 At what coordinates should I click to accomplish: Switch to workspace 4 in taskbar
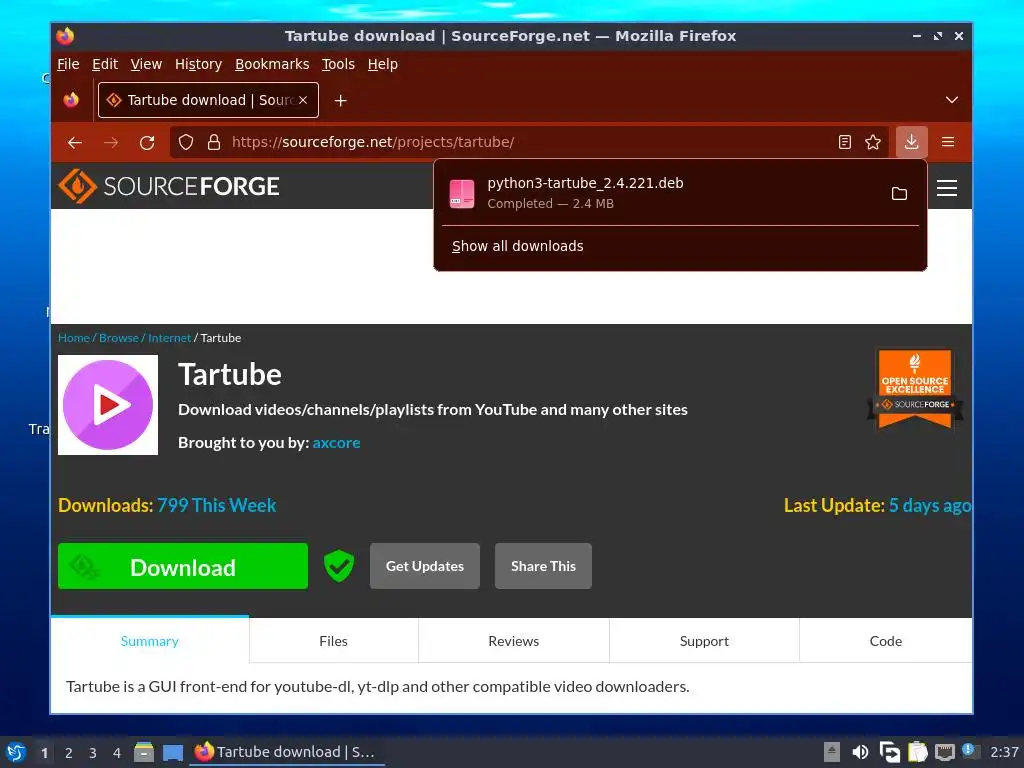[117, 753]
